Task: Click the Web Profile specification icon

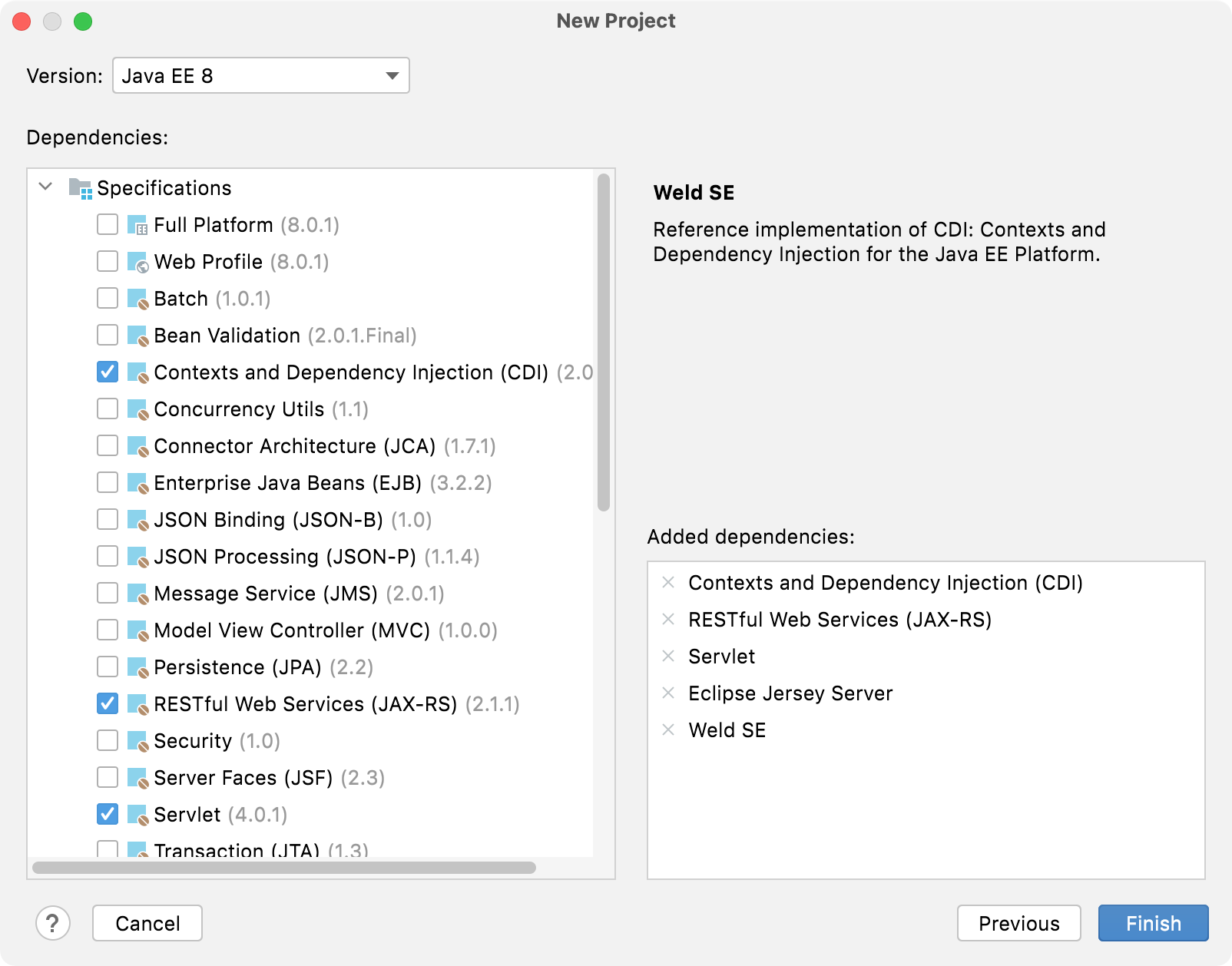Action: pos(137,262)
